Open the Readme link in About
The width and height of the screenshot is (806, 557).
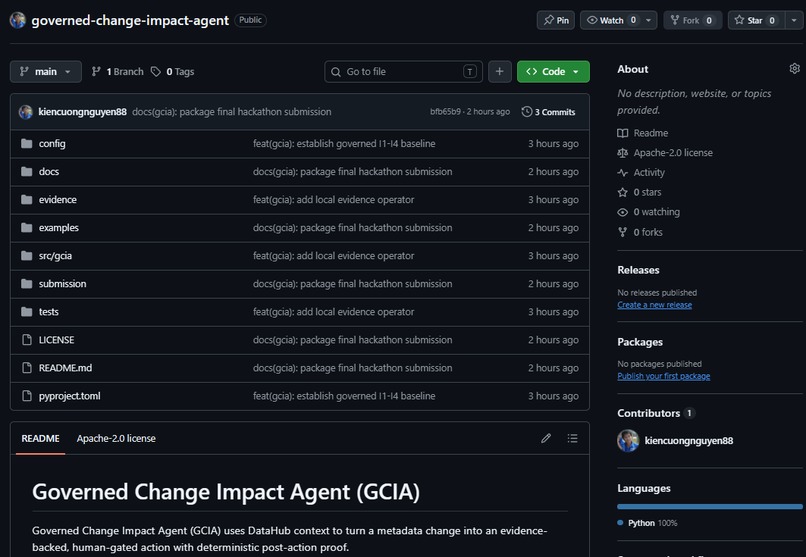643,133
